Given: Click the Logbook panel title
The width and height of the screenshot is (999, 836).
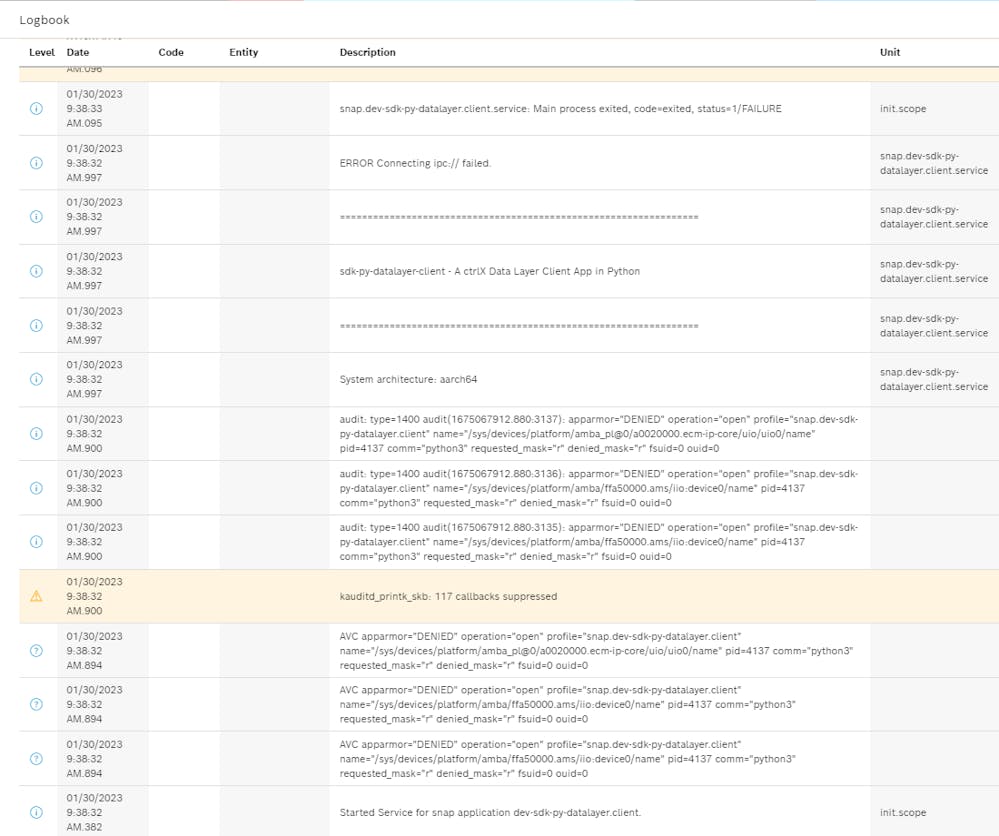Looking at the screenshot, I should pyautogui.click(x=44, y=20).
